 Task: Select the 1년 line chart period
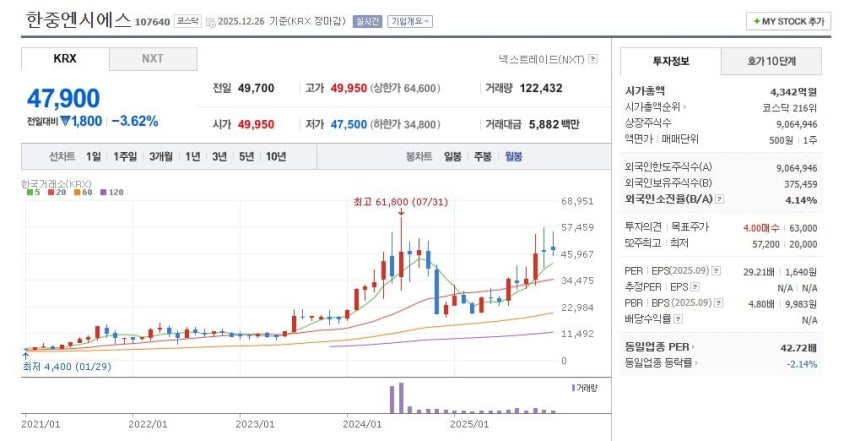[193, 157]
